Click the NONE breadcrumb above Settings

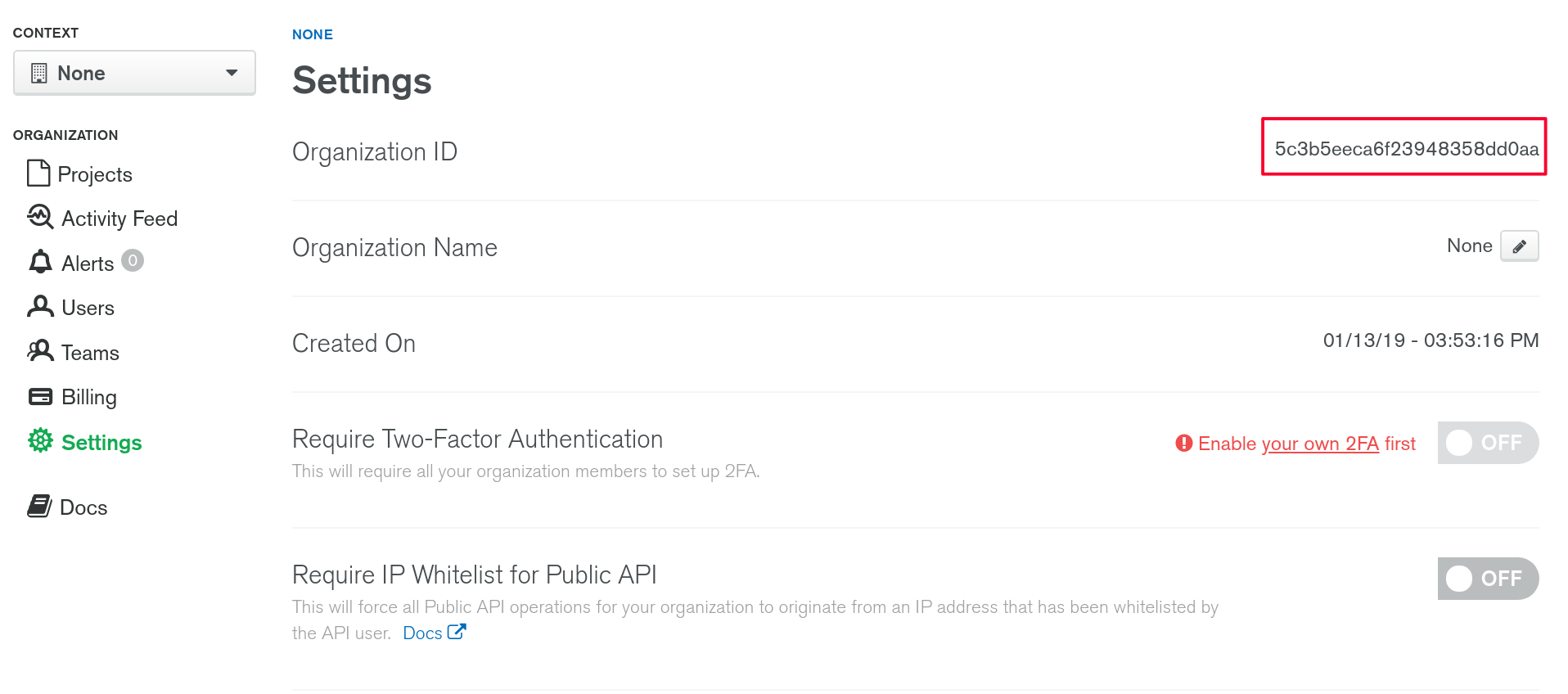[313, 34]
